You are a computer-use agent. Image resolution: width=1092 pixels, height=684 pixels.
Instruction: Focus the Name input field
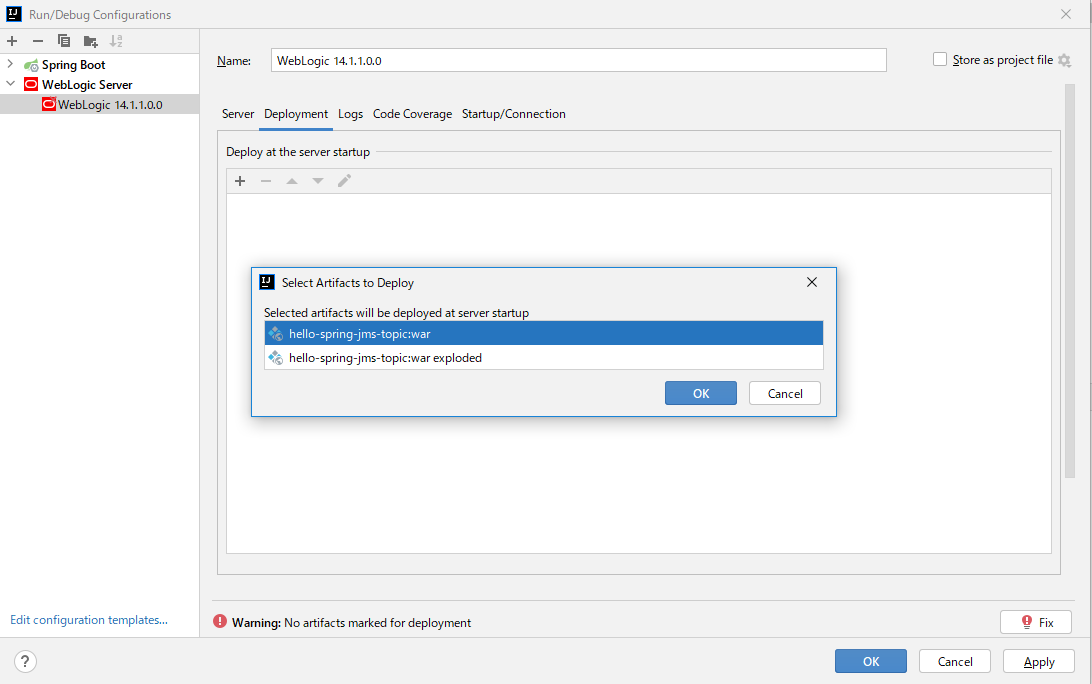click(579, 61)
